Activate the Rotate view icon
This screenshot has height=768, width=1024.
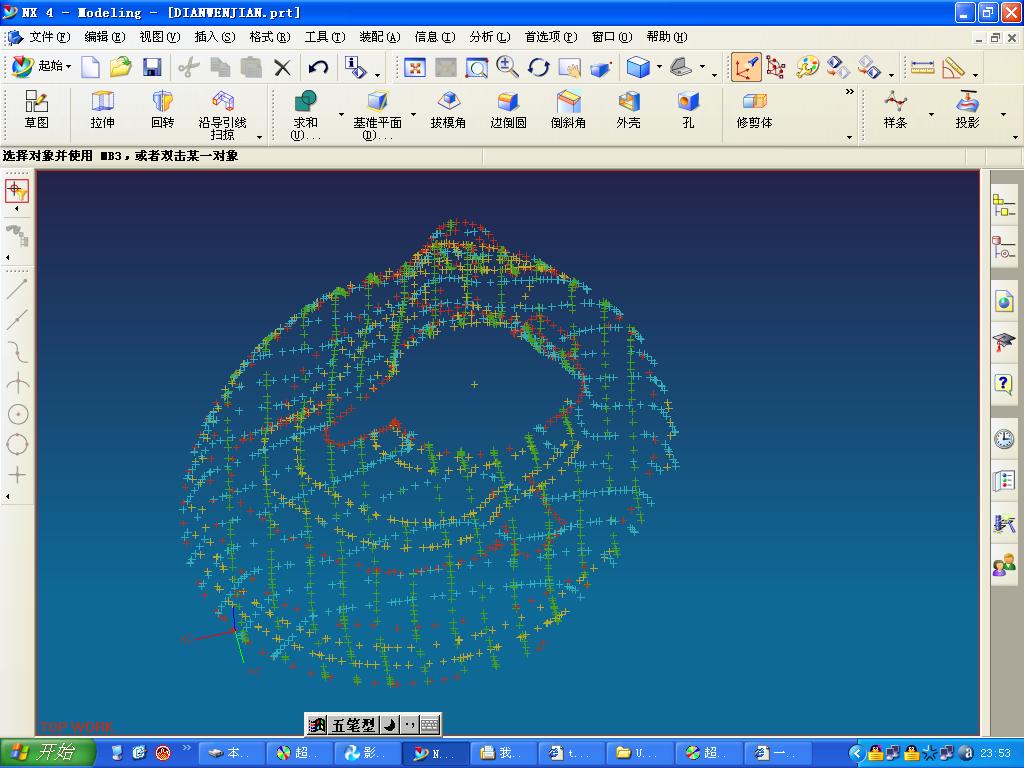coord(538,67)
